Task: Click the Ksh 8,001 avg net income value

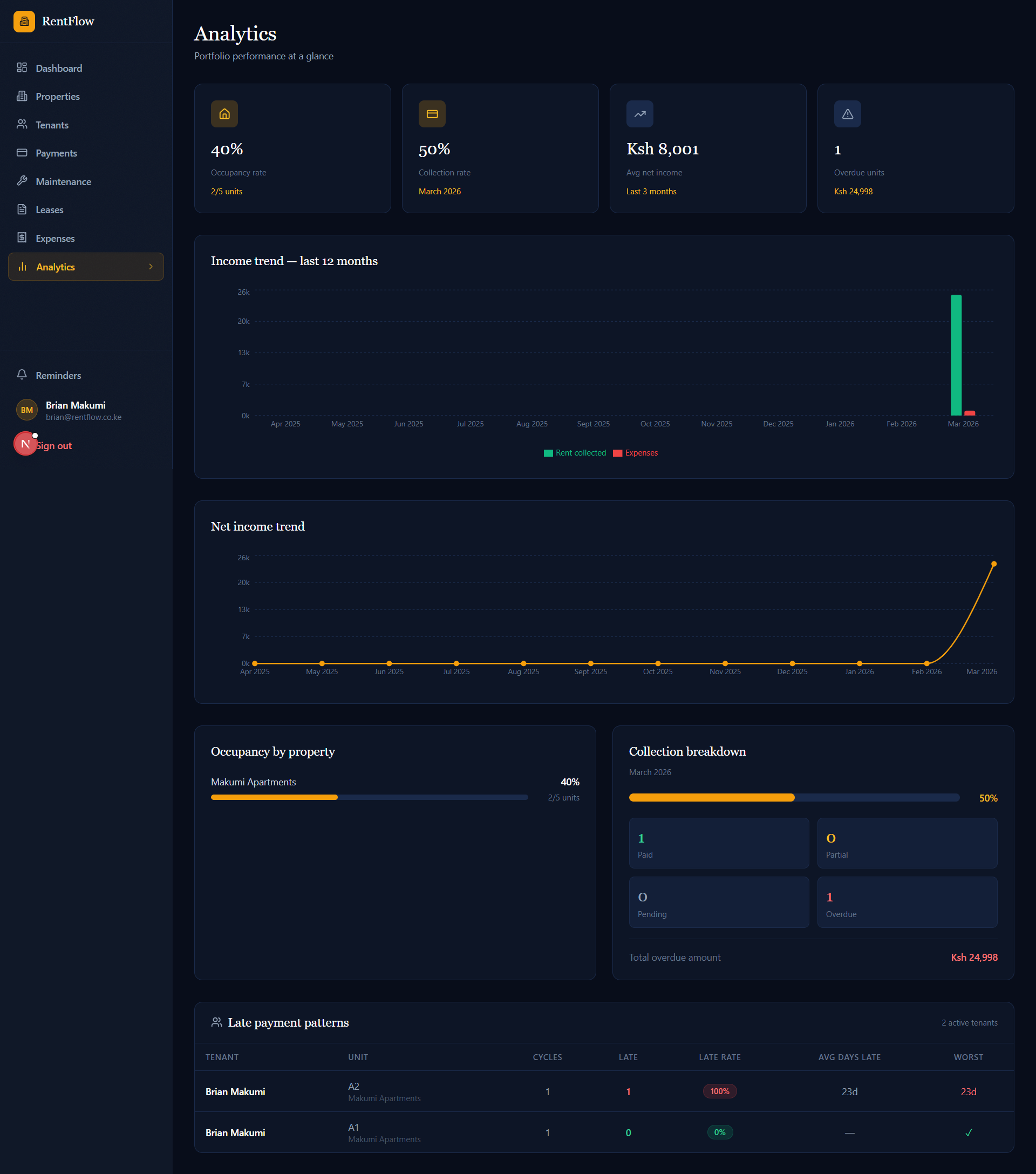Action: (x=663, y=150)
